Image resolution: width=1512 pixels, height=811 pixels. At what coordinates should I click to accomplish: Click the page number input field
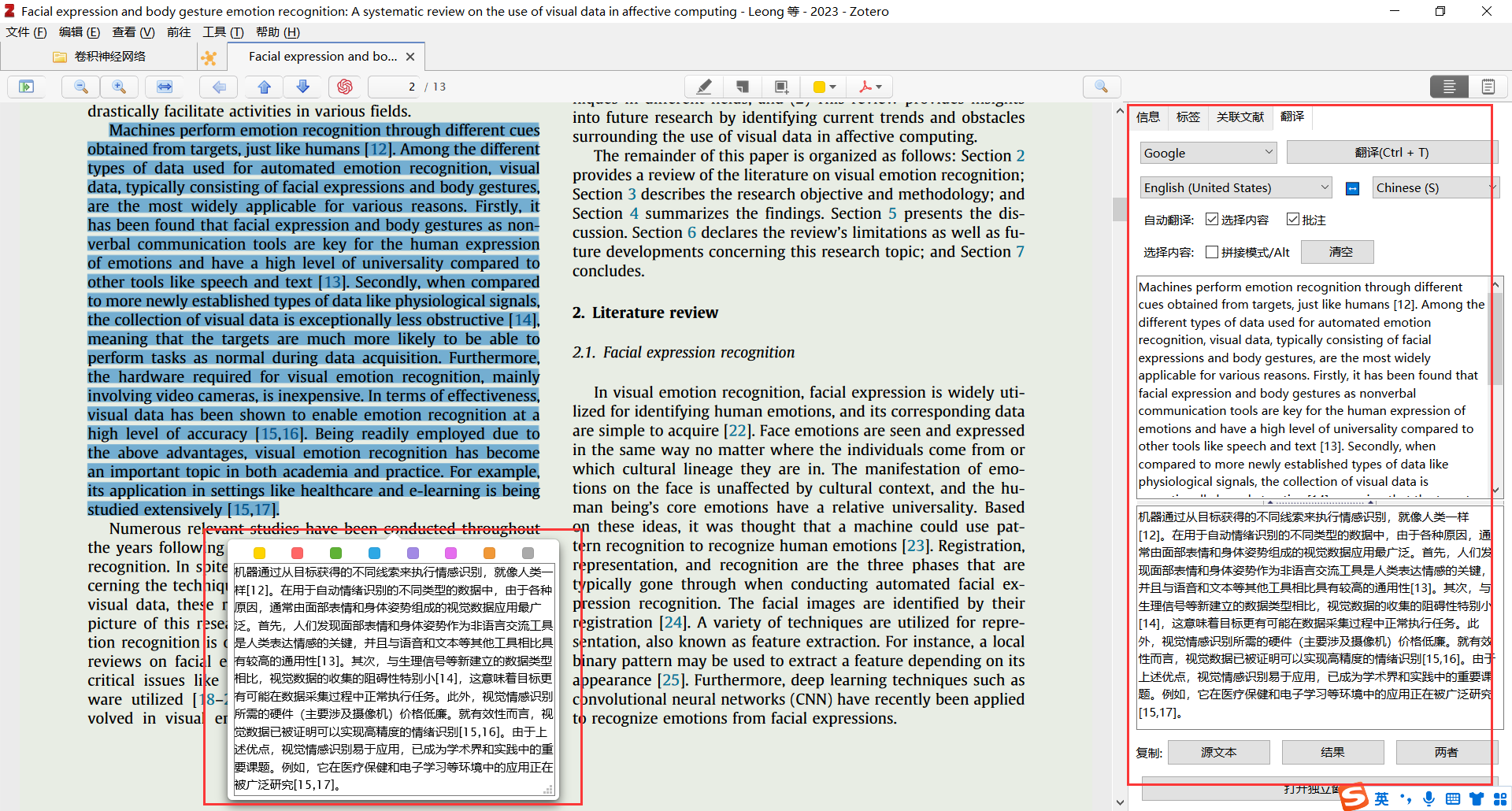click(394, 87)
